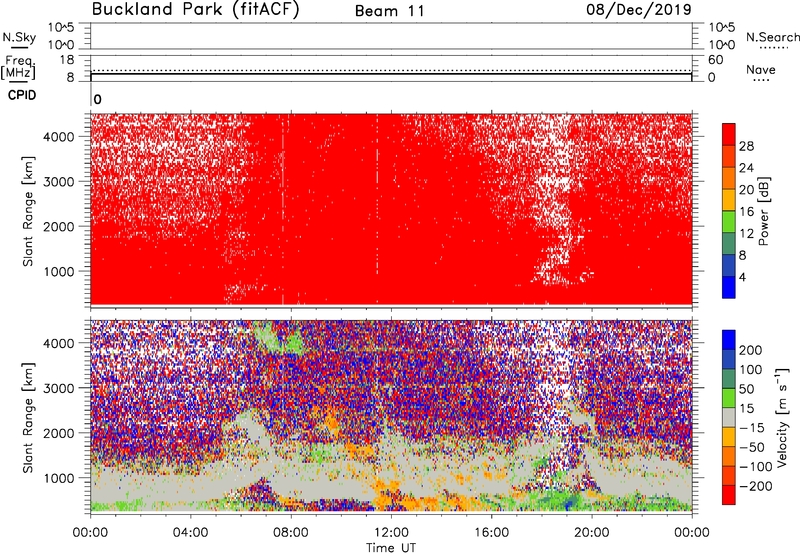Click the '08:00' time axis tick label
Viewport: 800px width, 554px height.
(x=291, y=533)
